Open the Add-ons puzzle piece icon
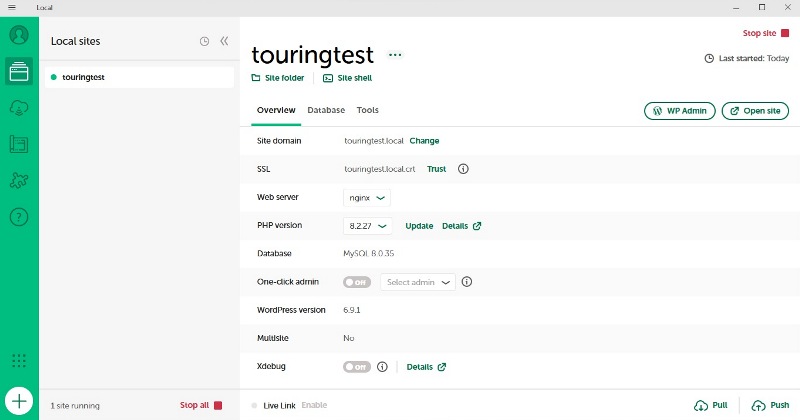 (x=19, y=180)
